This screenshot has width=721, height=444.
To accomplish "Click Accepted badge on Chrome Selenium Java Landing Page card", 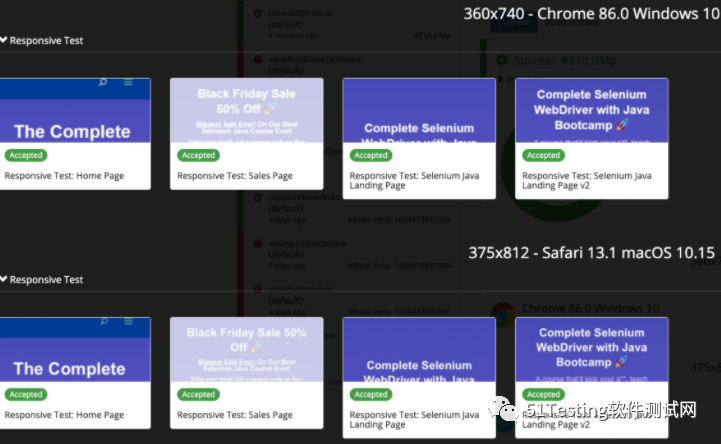I will click(371, 155).
